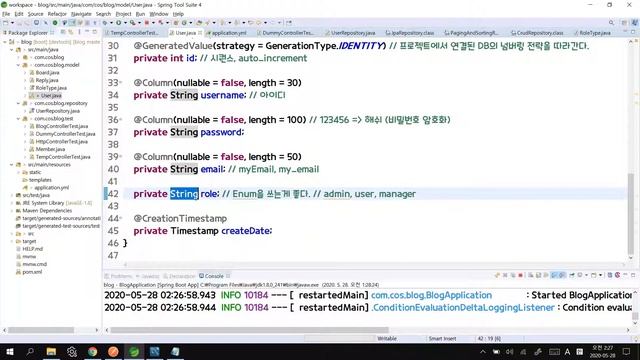
Task: Open the taskbar notification center icon
Action: (627, 351)
